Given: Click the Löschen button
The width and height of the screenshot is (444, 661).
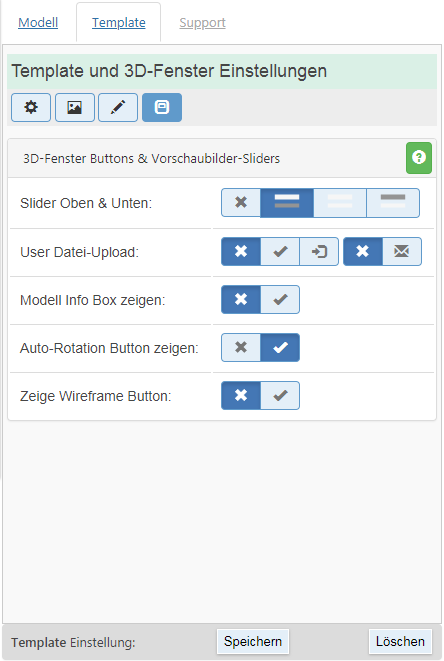Looking at the screenshot, I should [x=400, y=642].
